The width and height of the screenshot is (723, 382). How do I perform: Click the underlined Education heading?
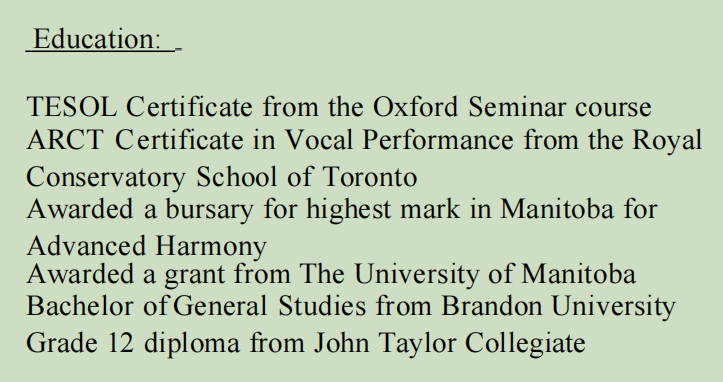click(97, 39)
